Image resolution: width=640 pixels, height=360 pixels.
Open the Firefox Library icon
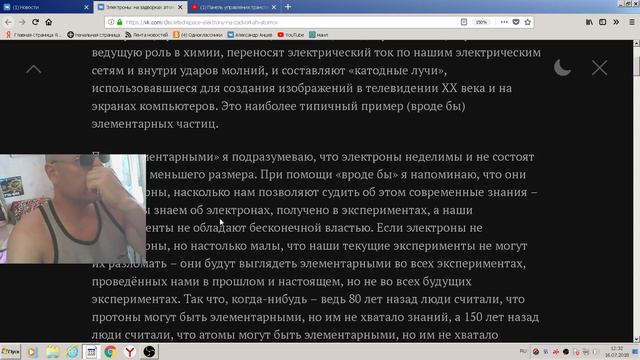click(589, 22)
